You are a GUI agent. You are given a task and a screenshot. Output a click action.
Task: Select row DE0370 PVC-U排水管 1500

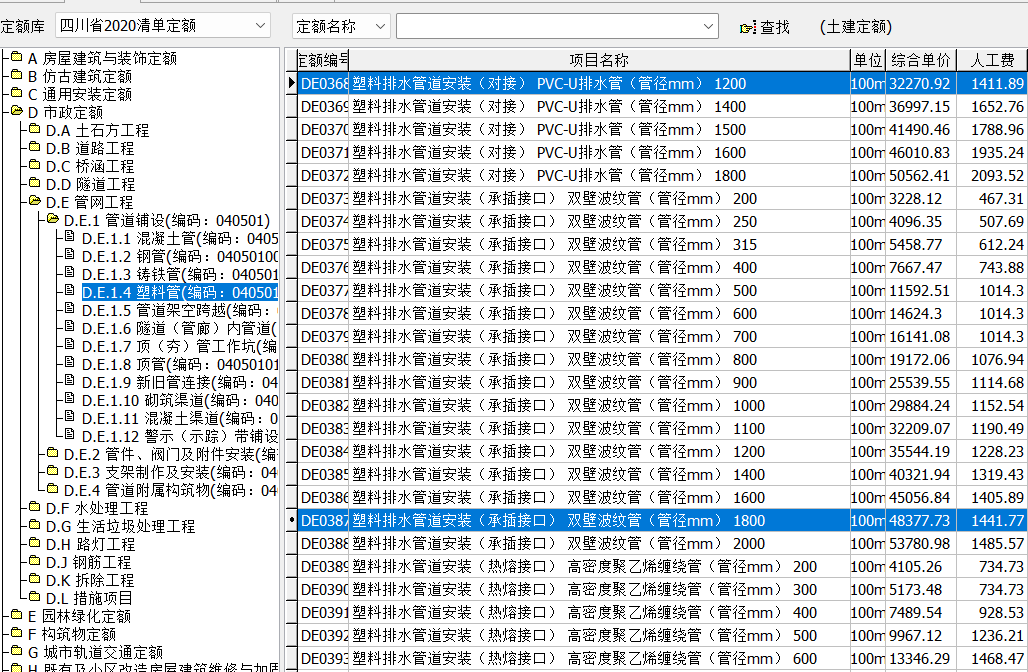point(662,130)
